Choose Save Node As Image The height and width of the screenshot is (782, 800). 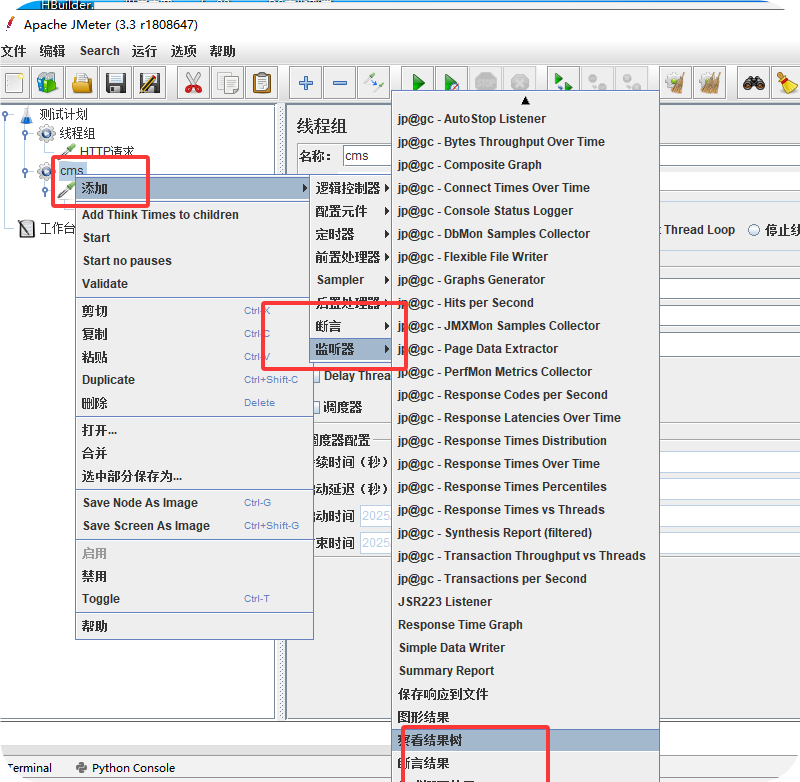pyautogui.click(x=194, y=503)
